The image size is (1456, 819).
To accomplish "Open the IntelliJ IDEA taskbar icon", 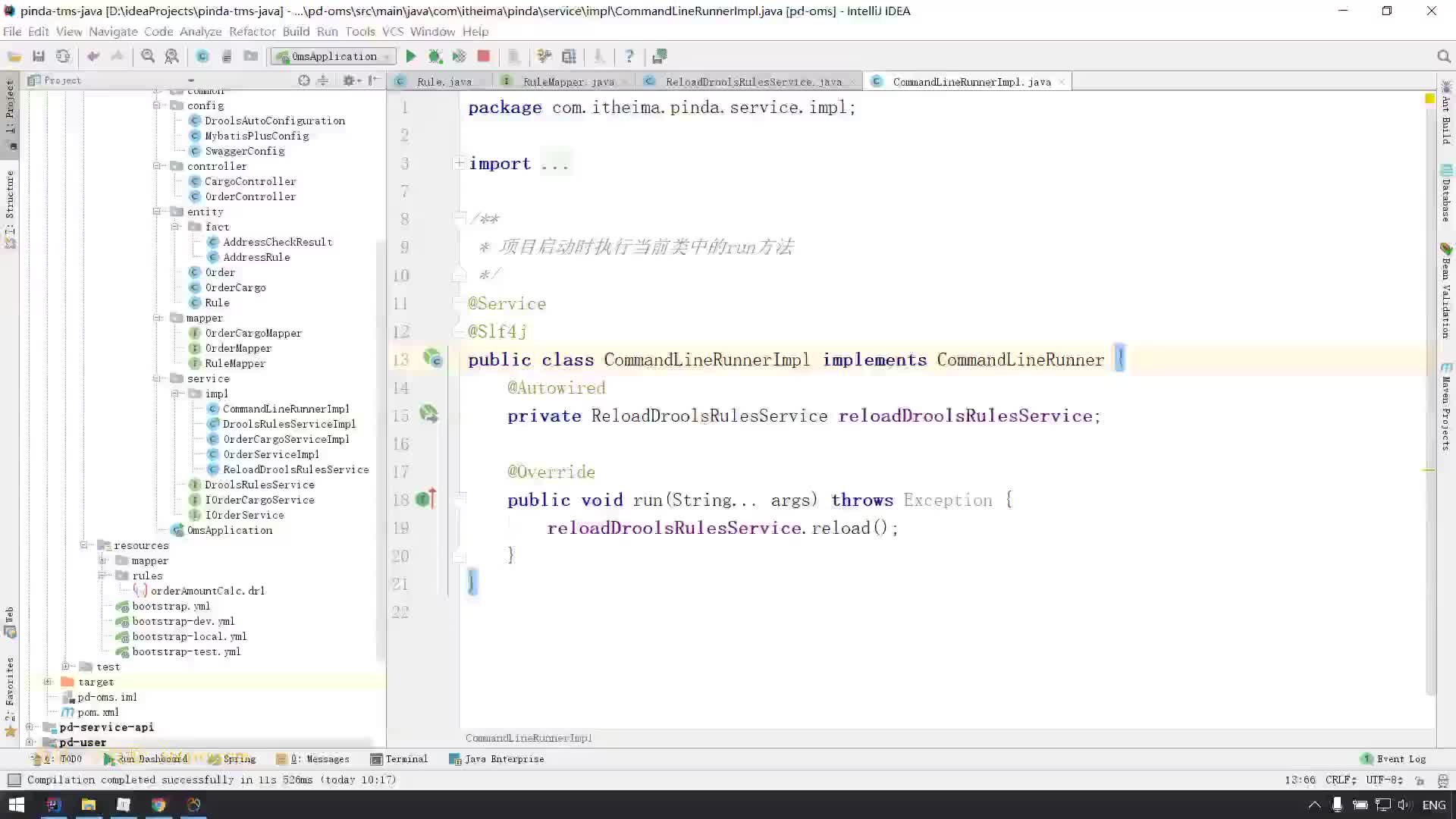I will coord(53,805).
